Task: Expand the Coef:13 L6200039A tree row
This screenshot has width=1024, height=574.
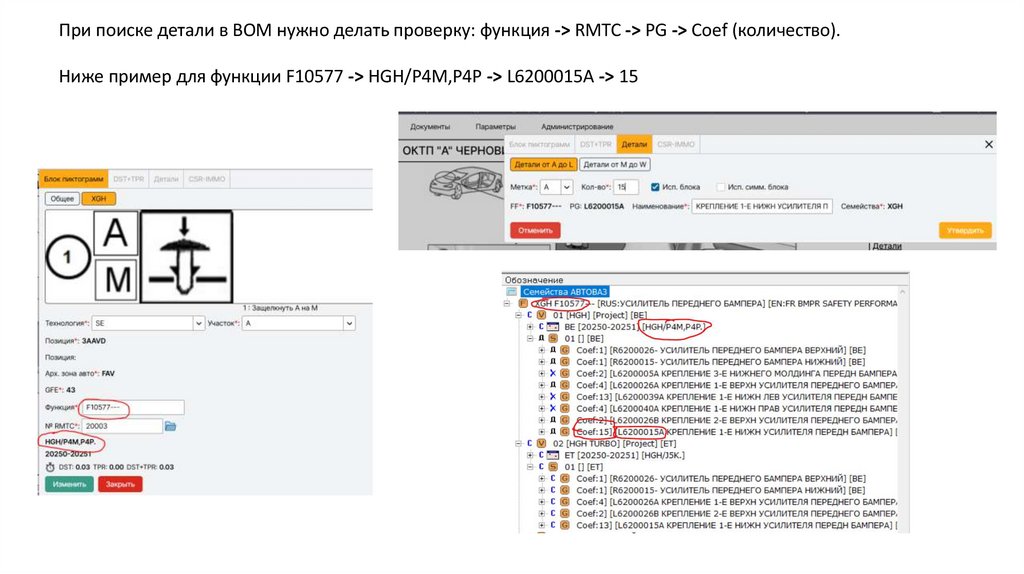Action: (x=541, y=396)
